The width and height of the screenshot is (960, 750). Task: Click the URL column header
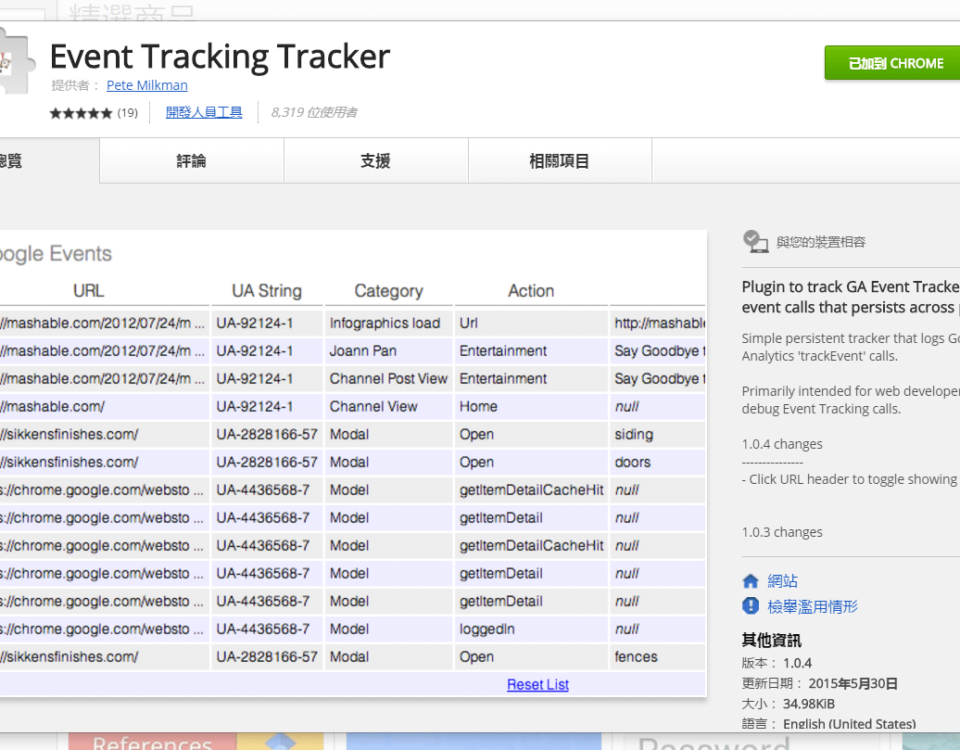tap(89, 291)
